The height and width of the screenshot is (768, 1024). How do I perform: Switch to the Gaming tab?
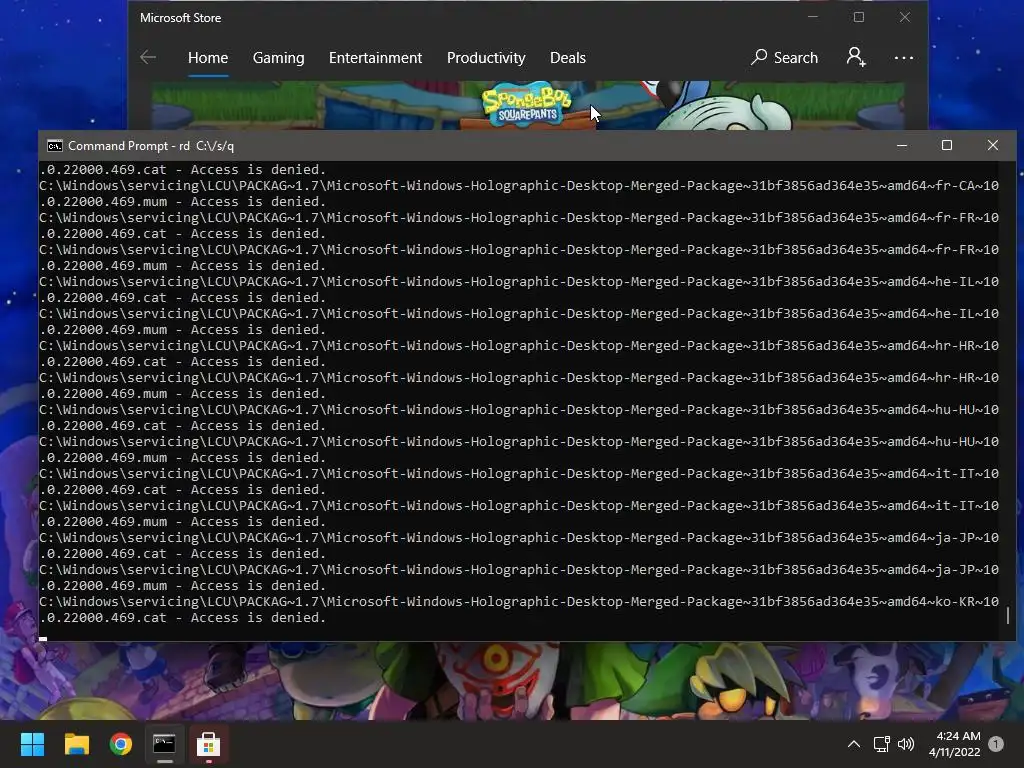pyautogui.click(x=278, y=57)
